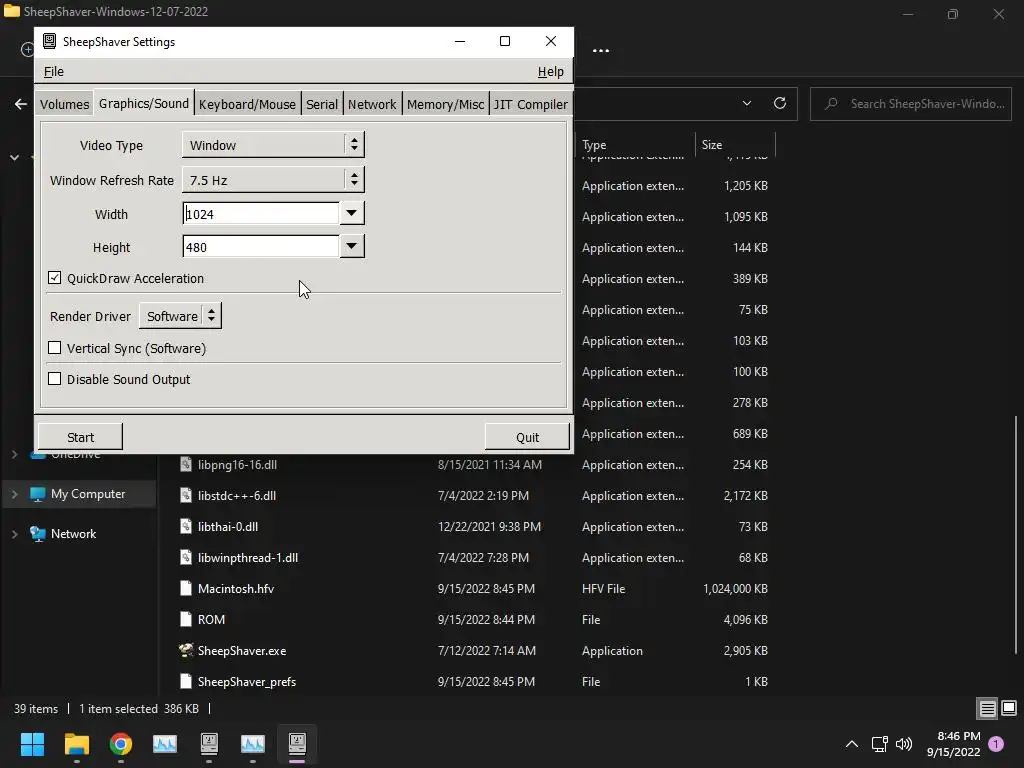
Task: Click the Explorer search box
Action: click(x=911, y=104)
